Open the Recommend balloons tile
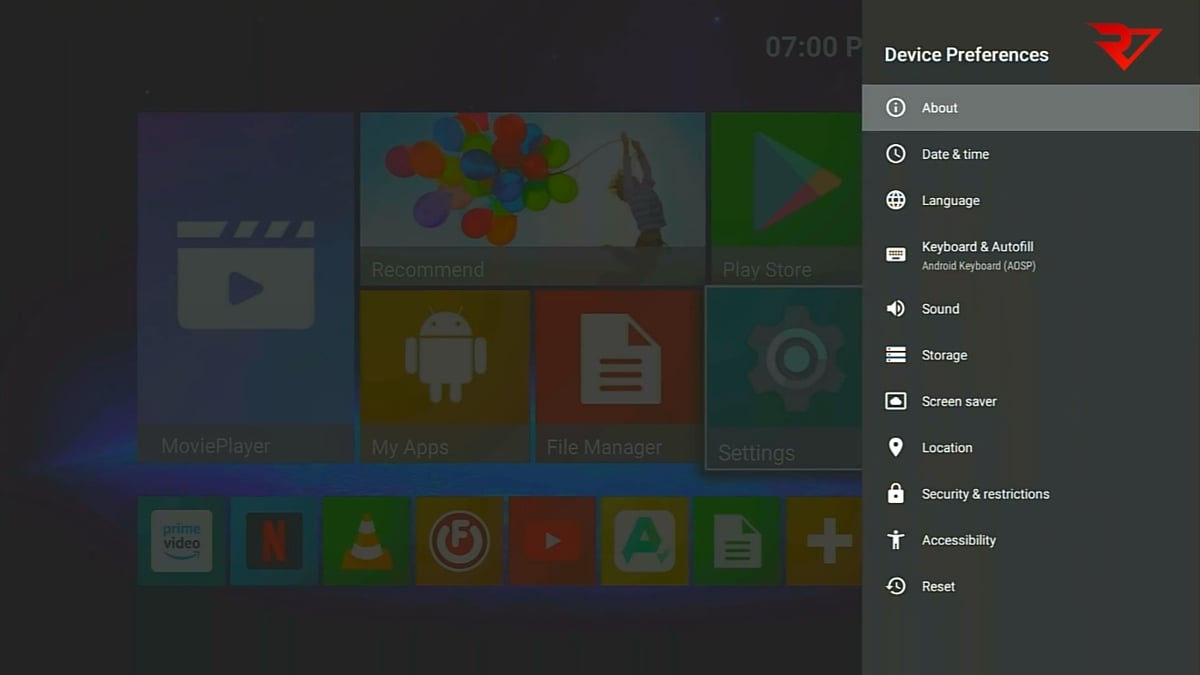 [x=532, y=199]
